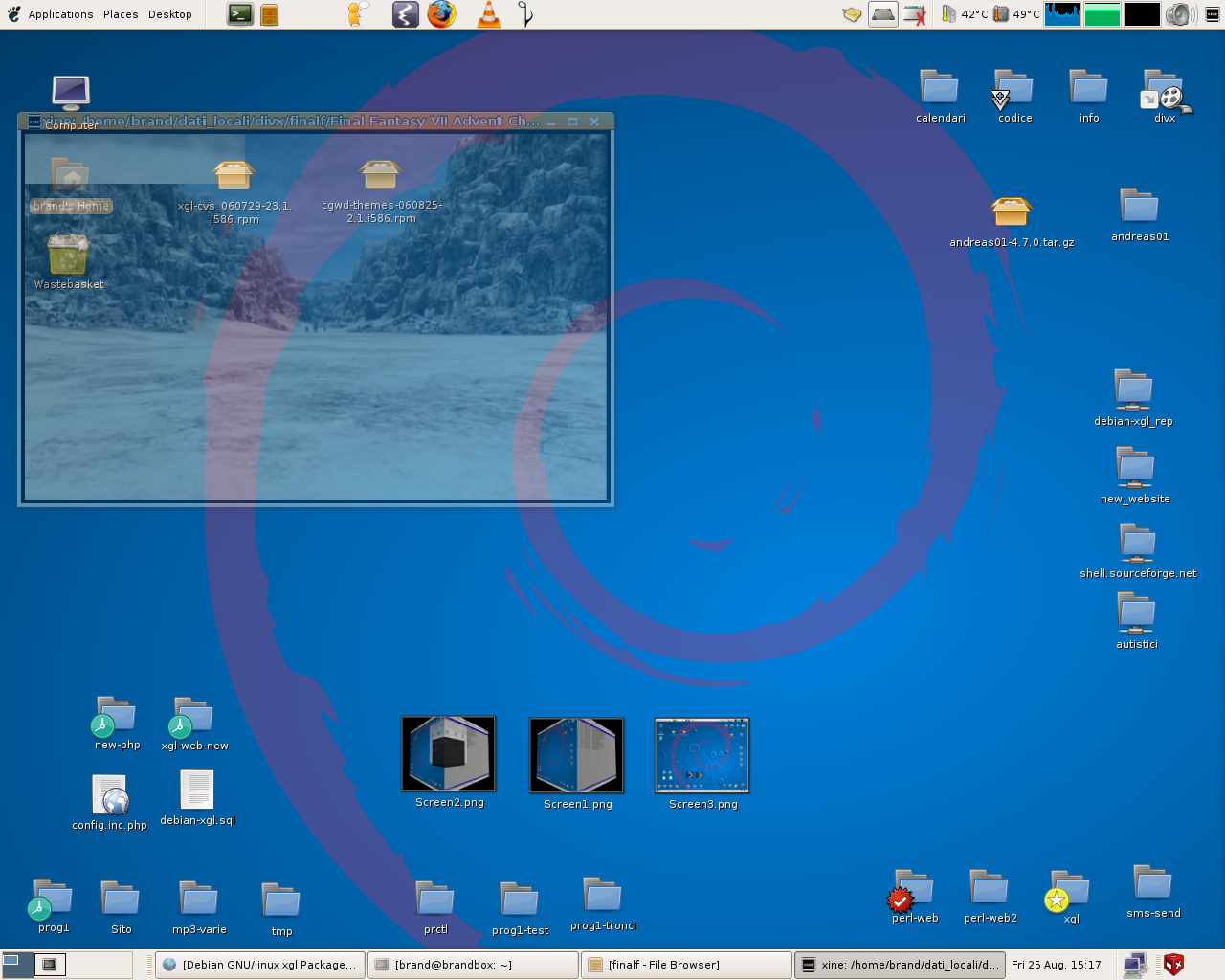The image size is (1225, 980).
Task: Select the config.inc.php file
Action: (109, 802)
